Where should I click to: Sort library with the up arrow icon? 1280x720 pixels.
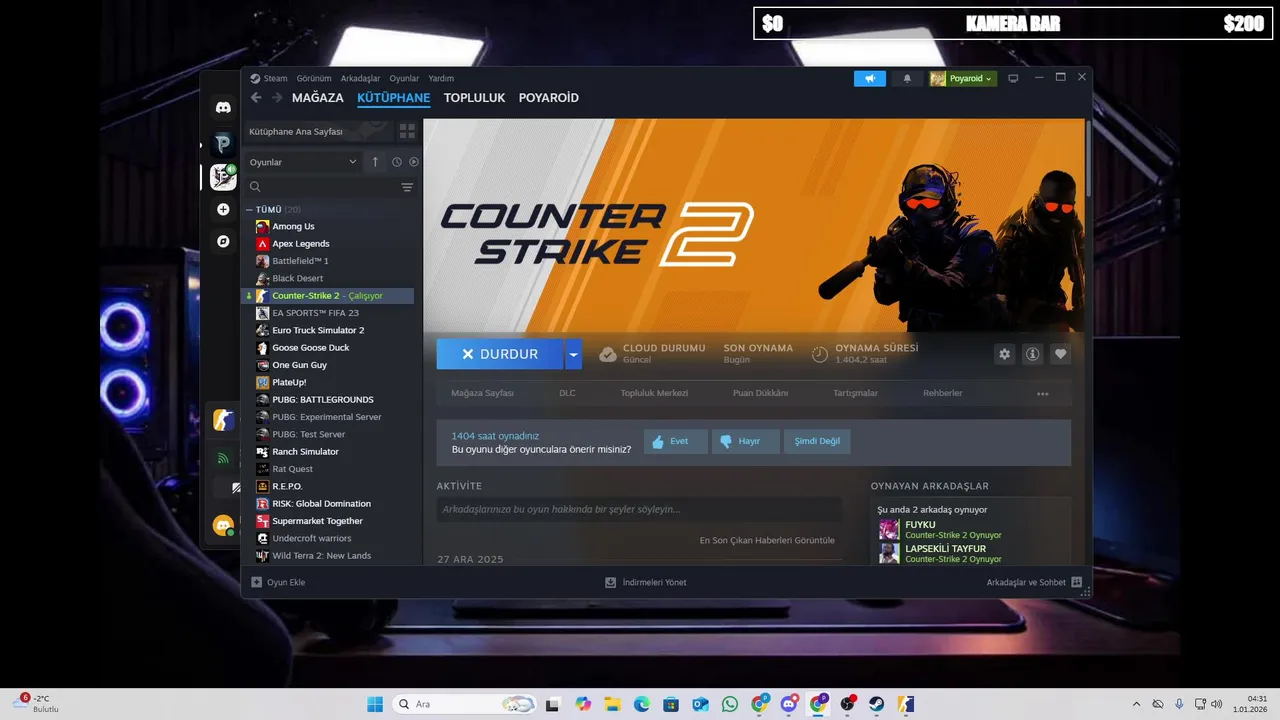tap(375, 162)
